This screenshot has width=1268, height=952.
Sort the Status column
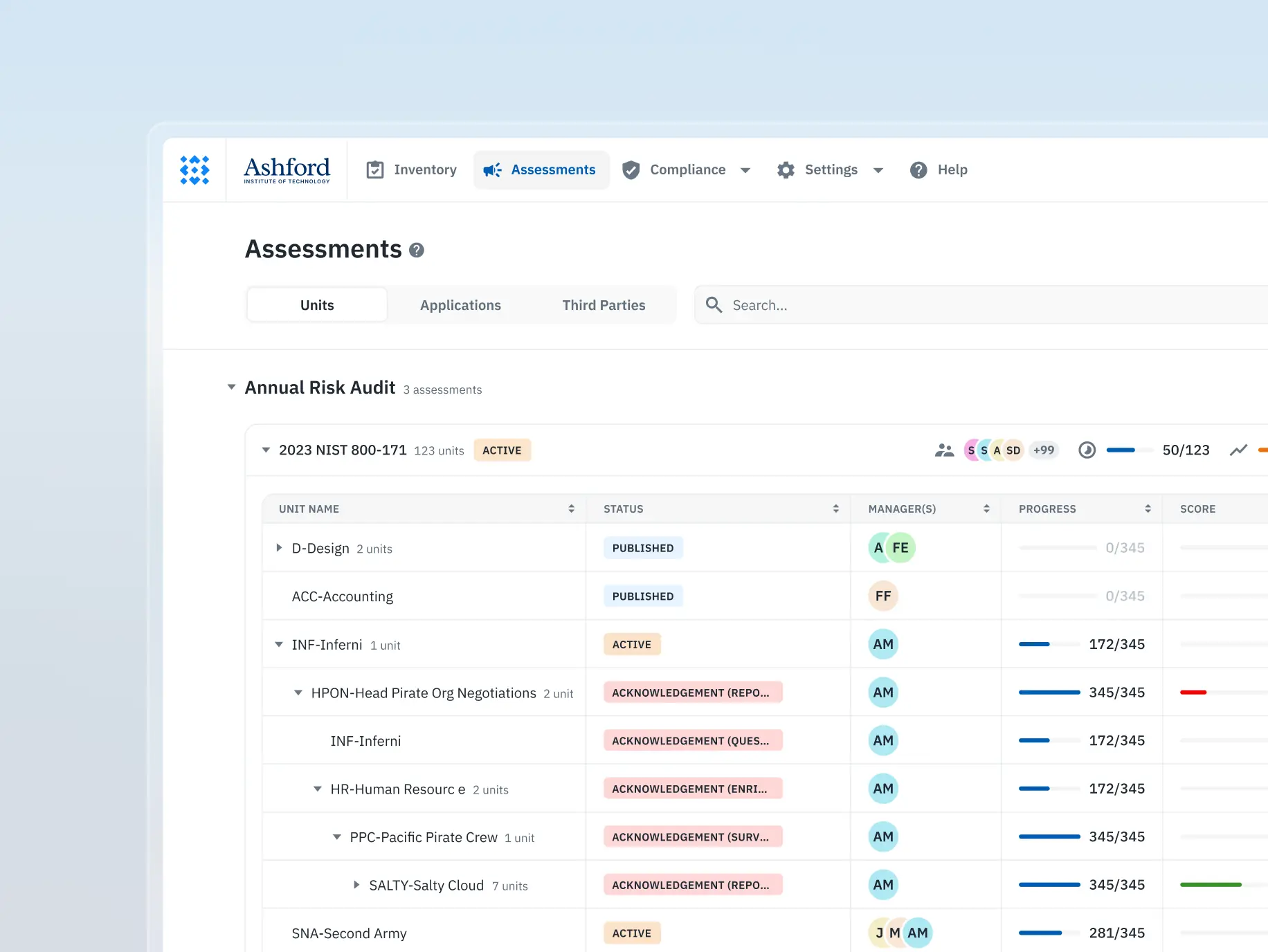(835, 509)
